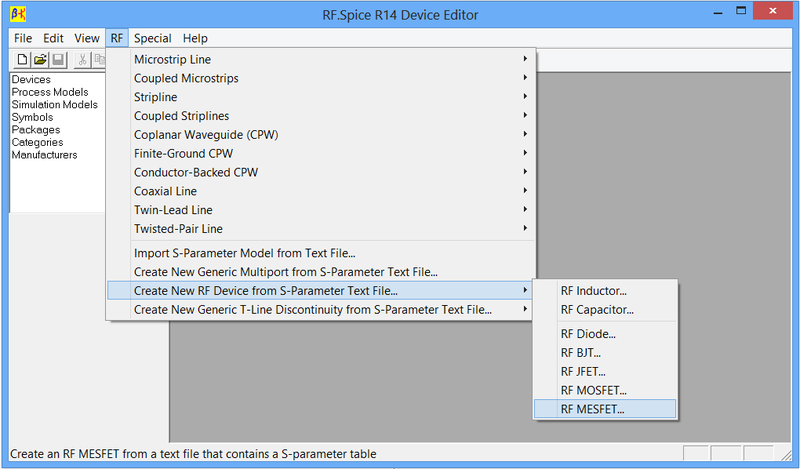The image size is (800, 469).
Task: Click the Save disk toolbar icon
Action: click(58, 60)
